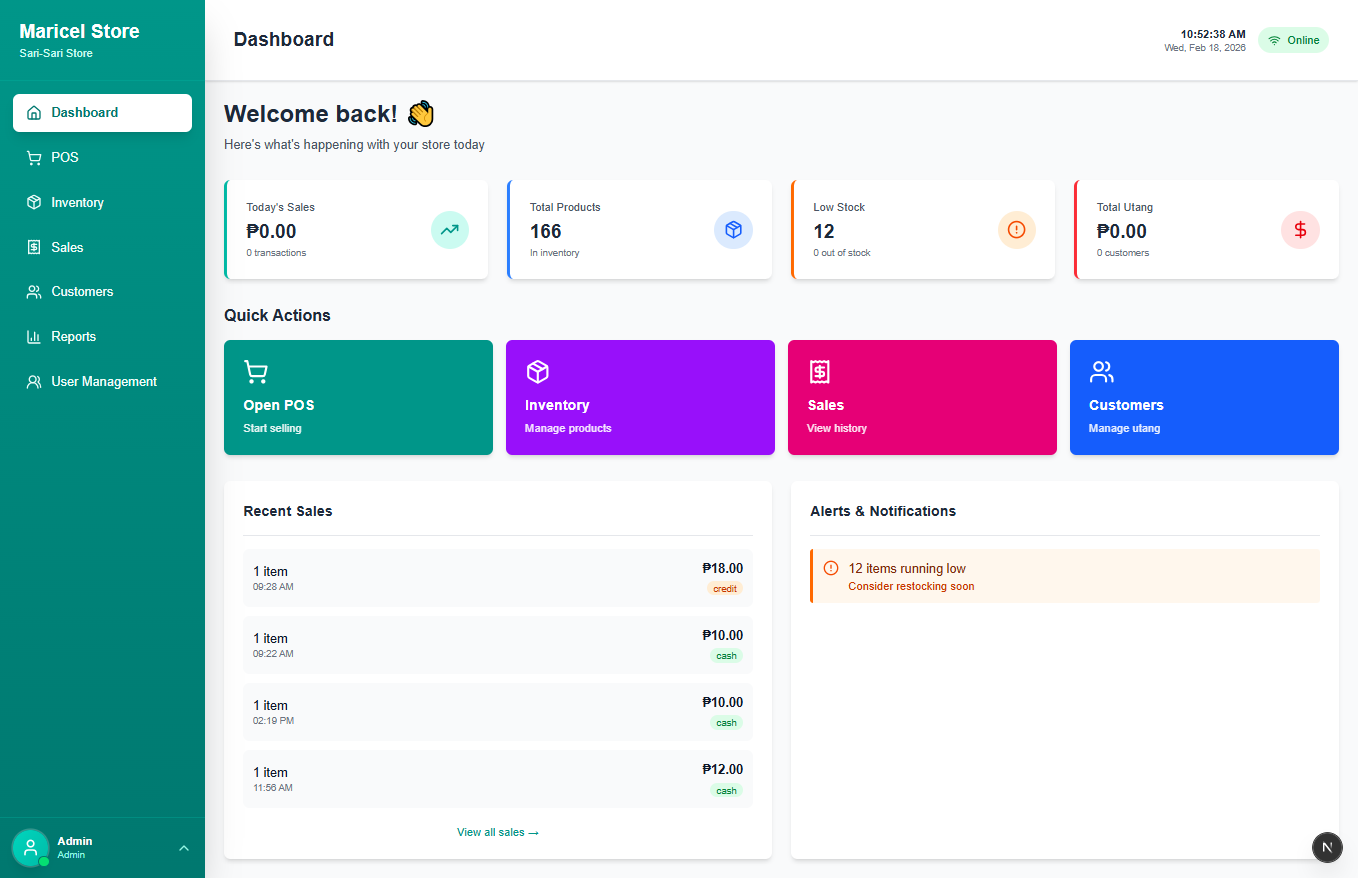
Task: Open the blue Customers quick action tile
Action: pos(1204,398)
